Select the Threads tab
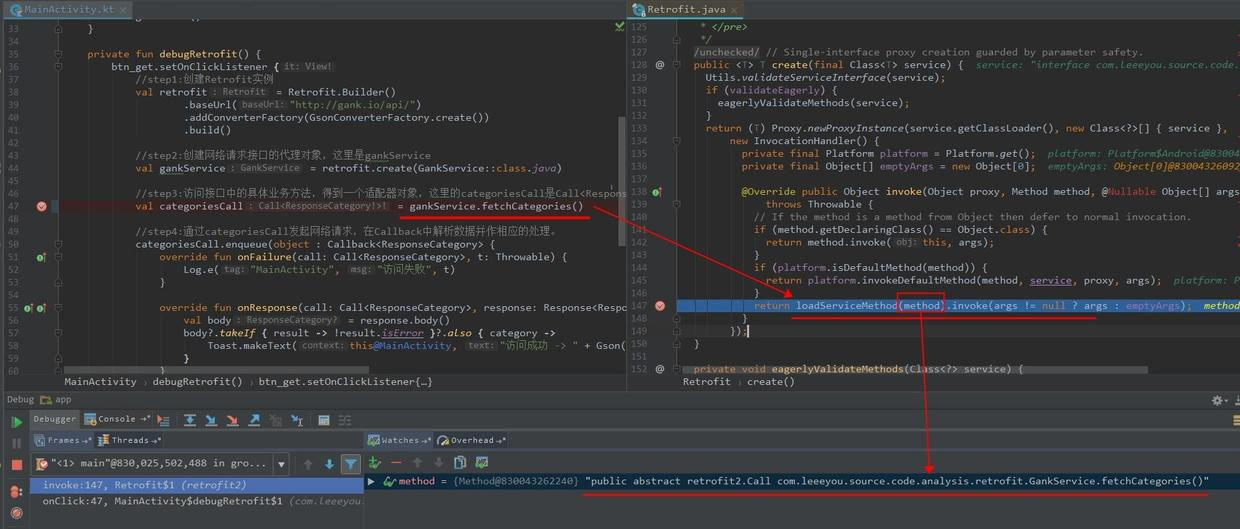Image resolution: width=1240 pixels, height=529 pixels. [x=129, y=440]
